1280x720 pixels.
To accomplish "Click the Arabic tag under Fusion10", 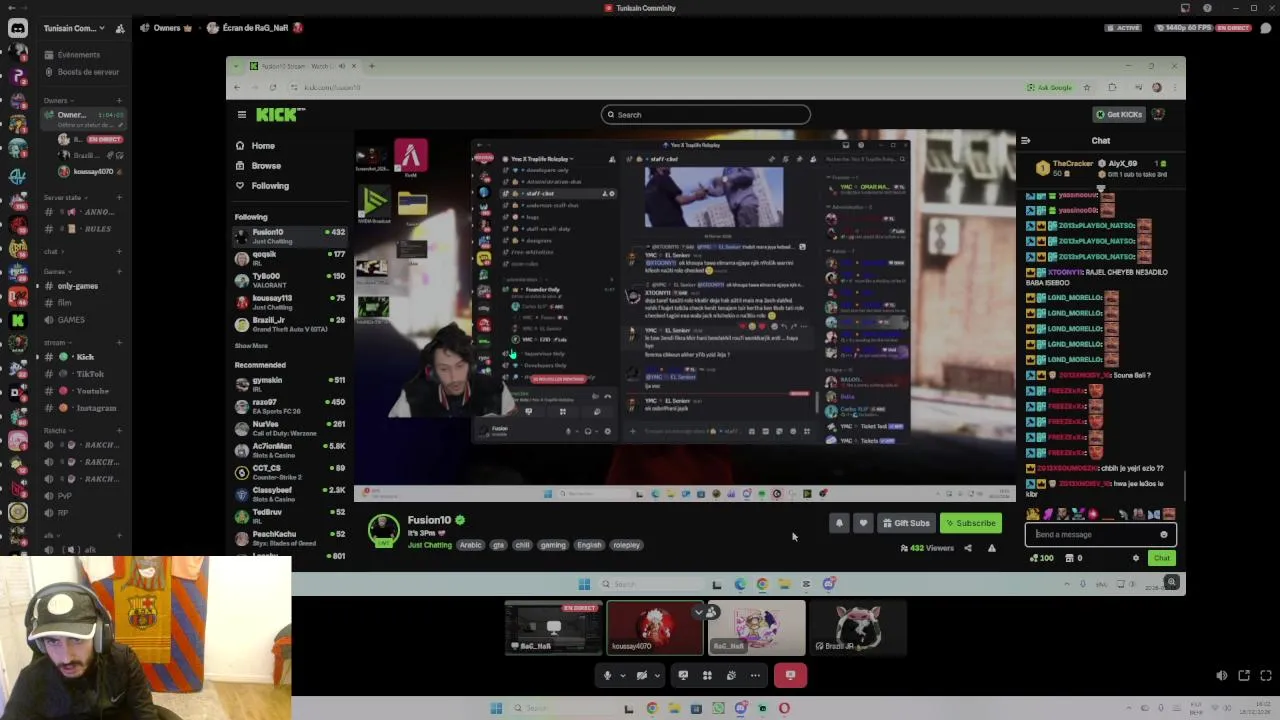I will click(470, 545).
